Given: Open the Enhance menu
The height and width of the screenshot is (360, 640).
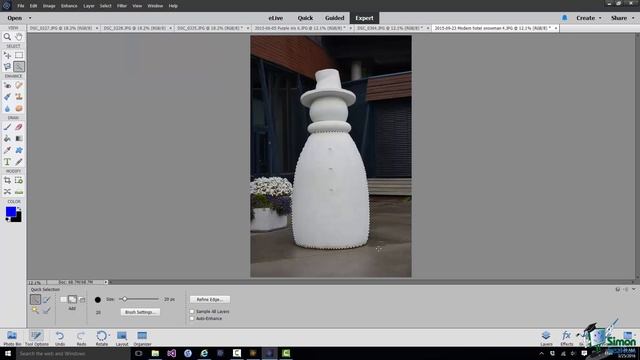Looking at the screenshot, I should pos(69,6).
